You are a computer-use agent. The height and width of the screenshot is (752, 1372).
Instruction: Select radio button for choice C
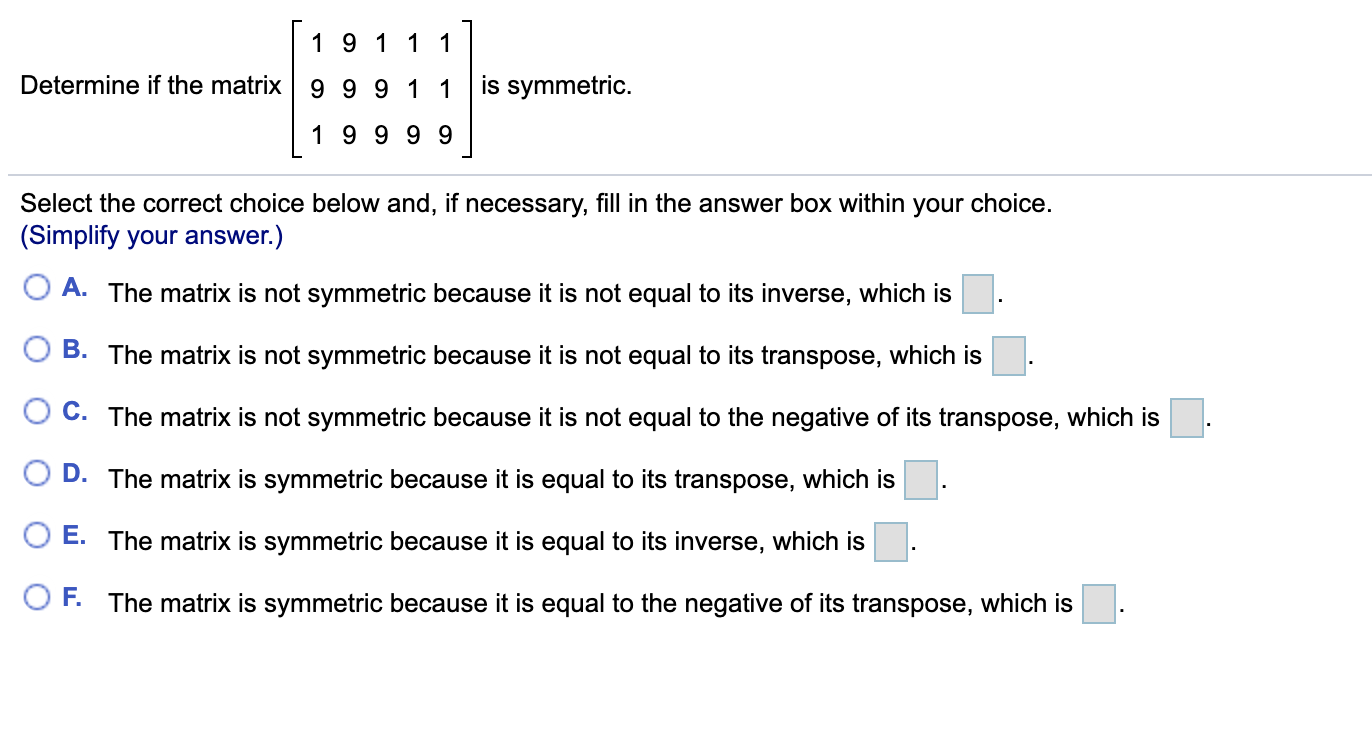pyautogui.click(x=37, y=410)
